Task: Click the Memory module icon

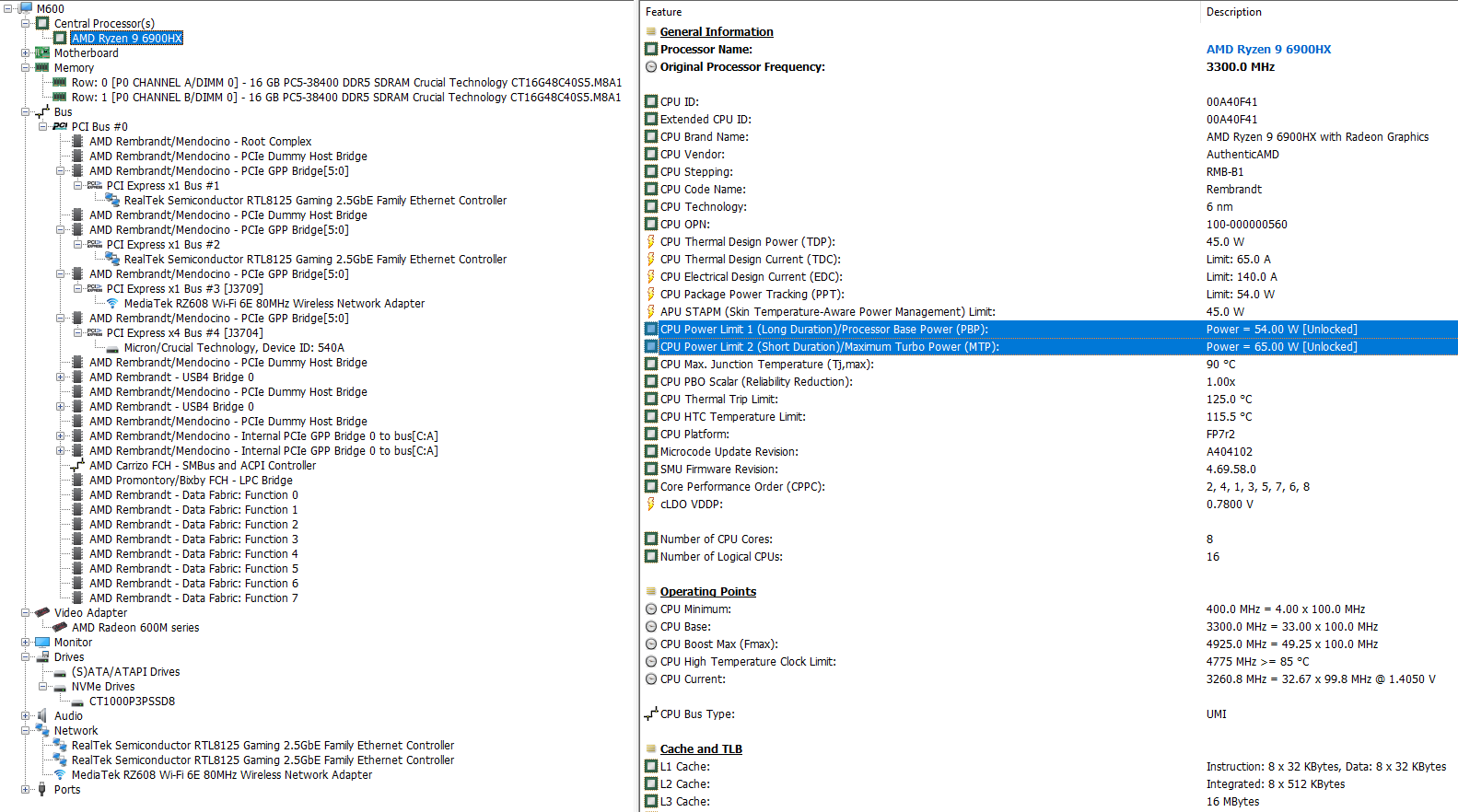Action: (x=42, y=67)
